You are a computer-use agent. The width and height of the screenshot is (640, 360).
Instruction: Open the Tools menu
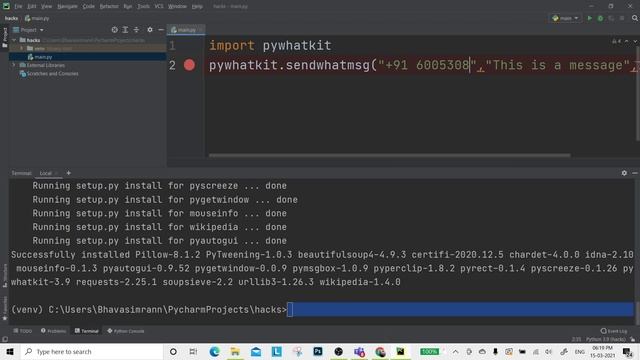point(143,6)
